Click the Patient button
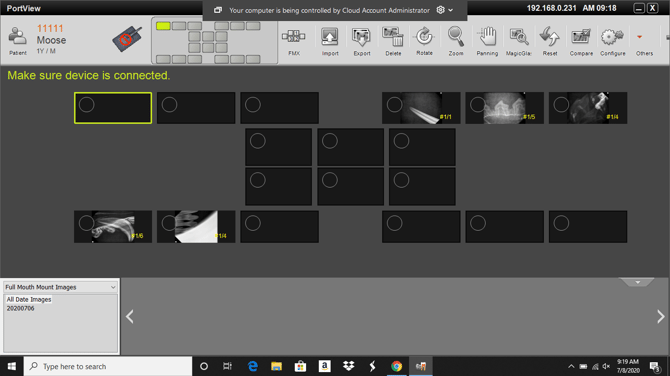670x376 pixels. click(x=18, y=41)
